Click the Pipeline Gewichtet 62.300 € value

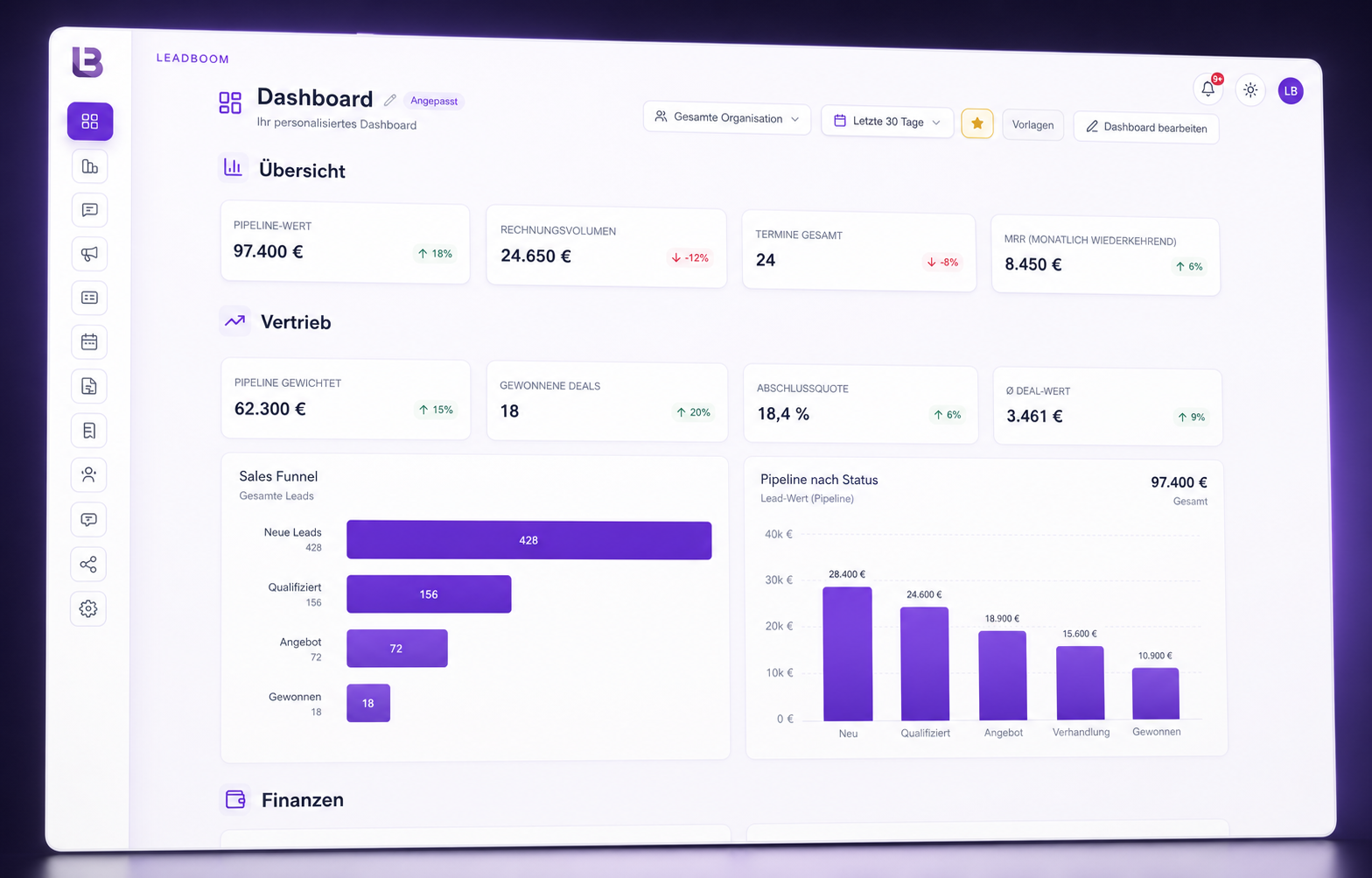point(270,409)
